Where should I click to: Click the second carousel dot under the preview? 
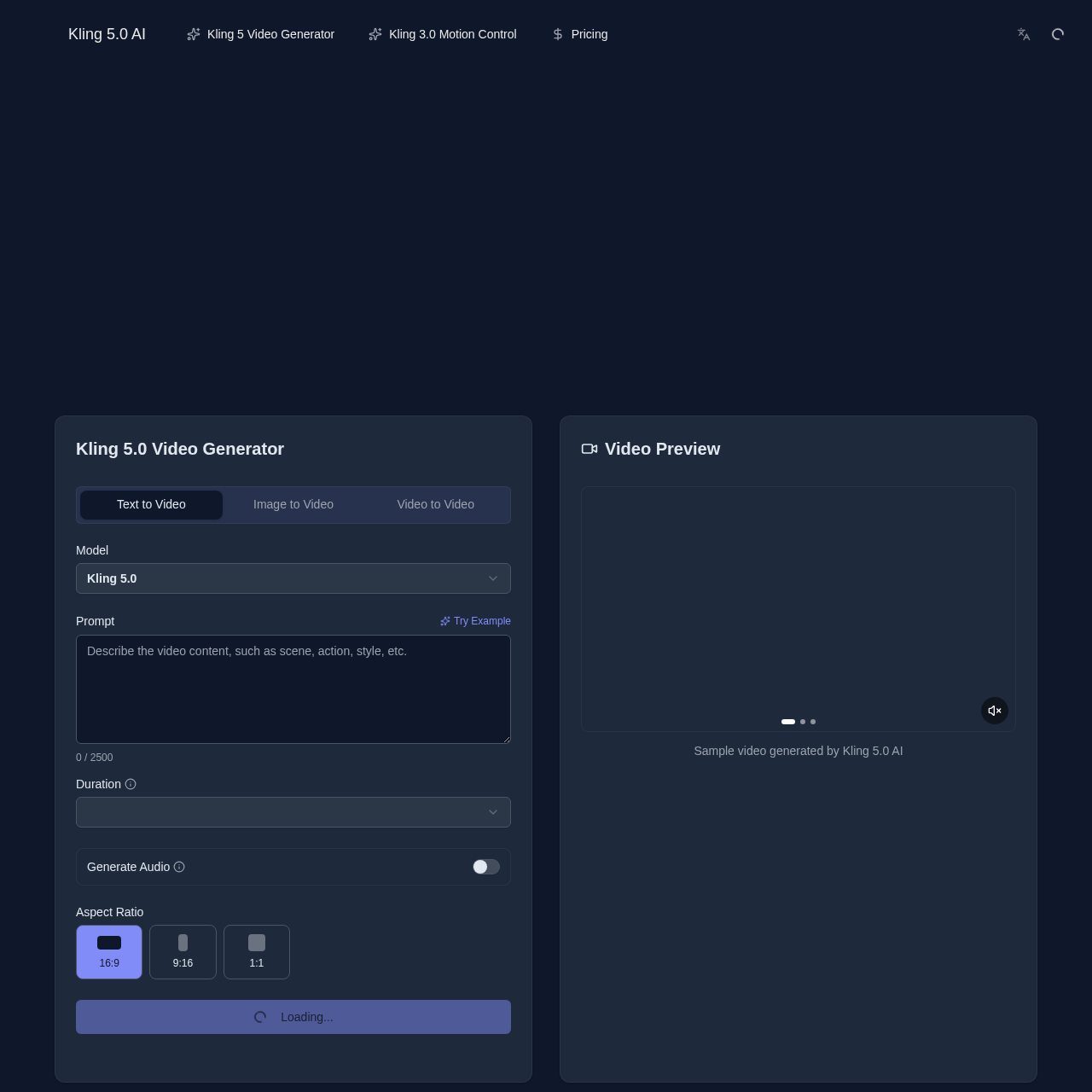point(802,722)
